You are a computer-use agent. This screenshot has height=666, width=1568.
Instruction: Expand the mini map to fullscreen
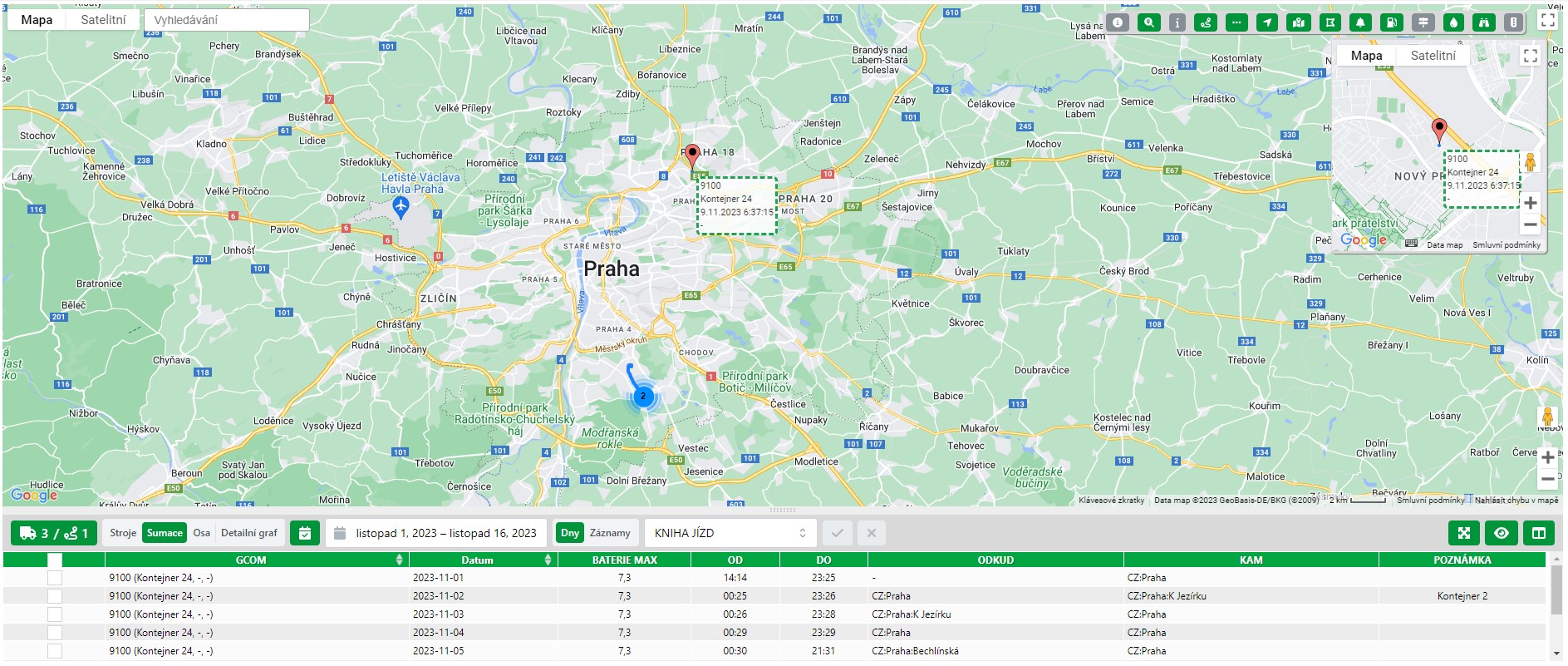coord(1530,56)
